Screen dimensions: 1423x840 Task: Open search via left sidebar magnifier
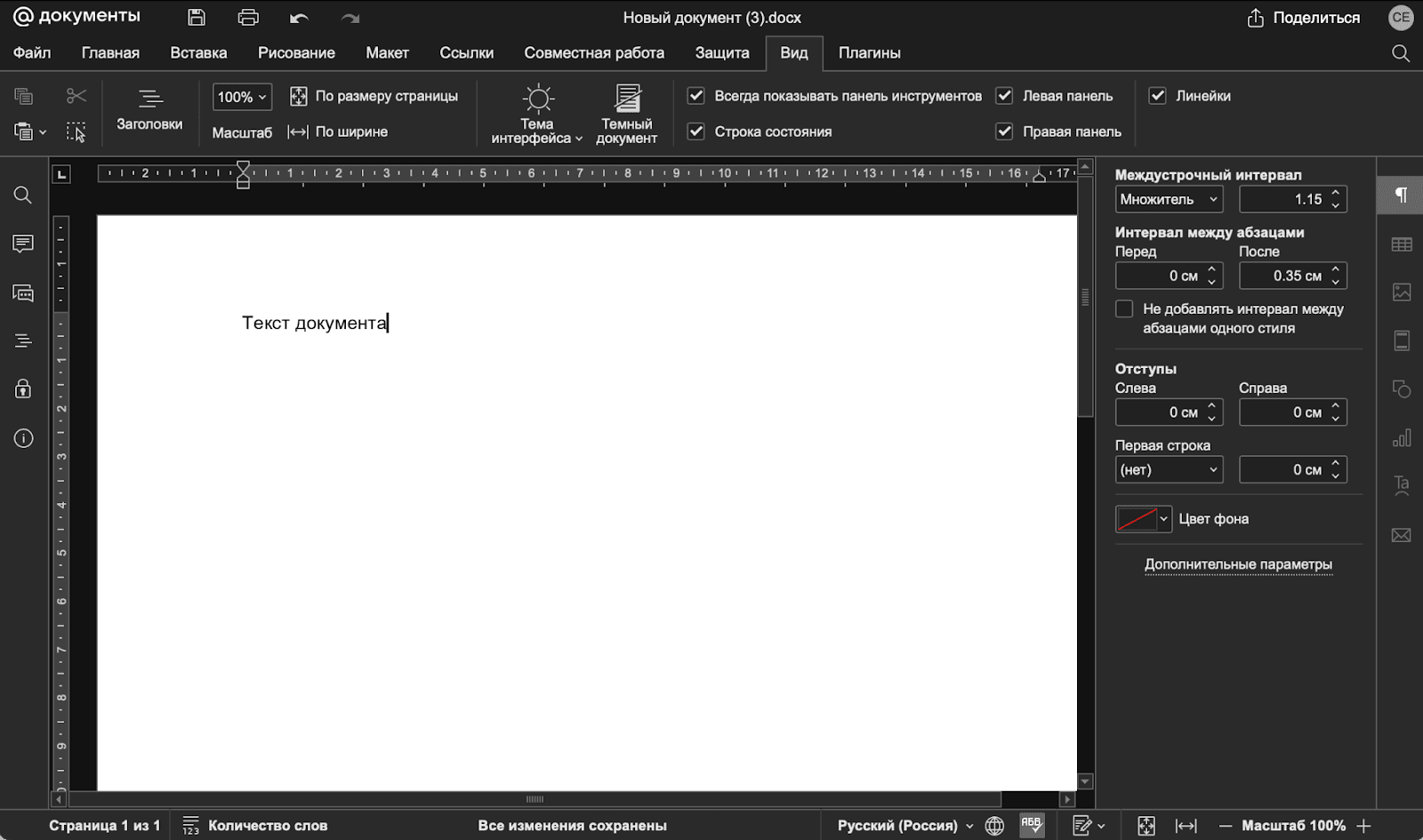pos(23,195)
